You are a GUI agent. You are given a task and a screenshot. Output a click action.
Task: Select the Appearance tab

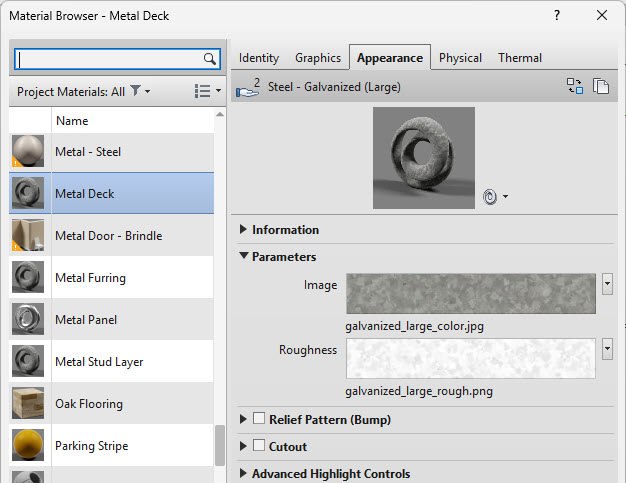click(390, 57)
